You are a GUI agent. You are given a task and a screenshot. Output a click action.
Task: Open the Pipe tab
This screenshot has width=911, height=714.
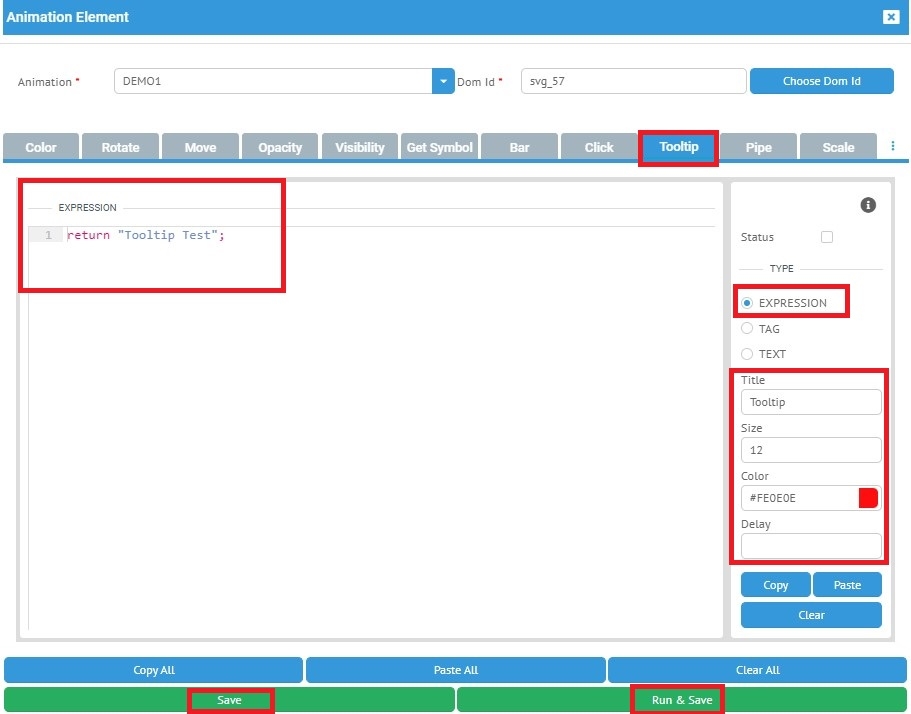coord(758,147)
